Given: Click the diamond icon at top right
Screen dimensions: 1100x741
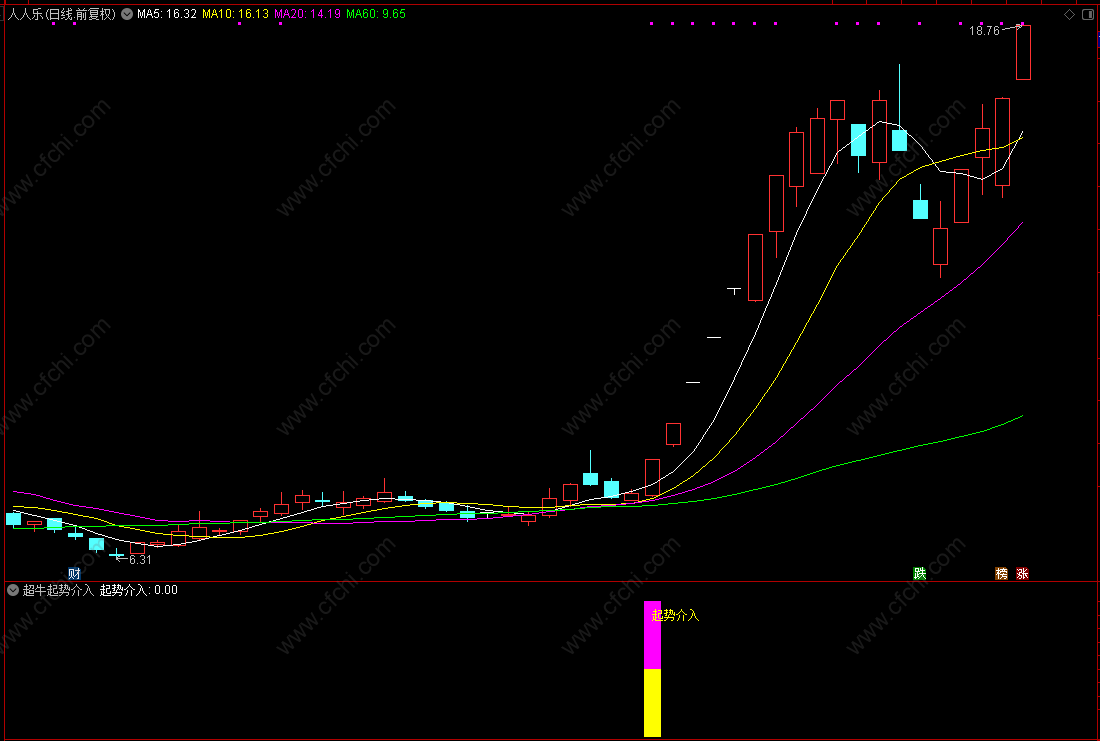Looking at the screenshot, I should pyautogui.click(x=1069, y=14).
